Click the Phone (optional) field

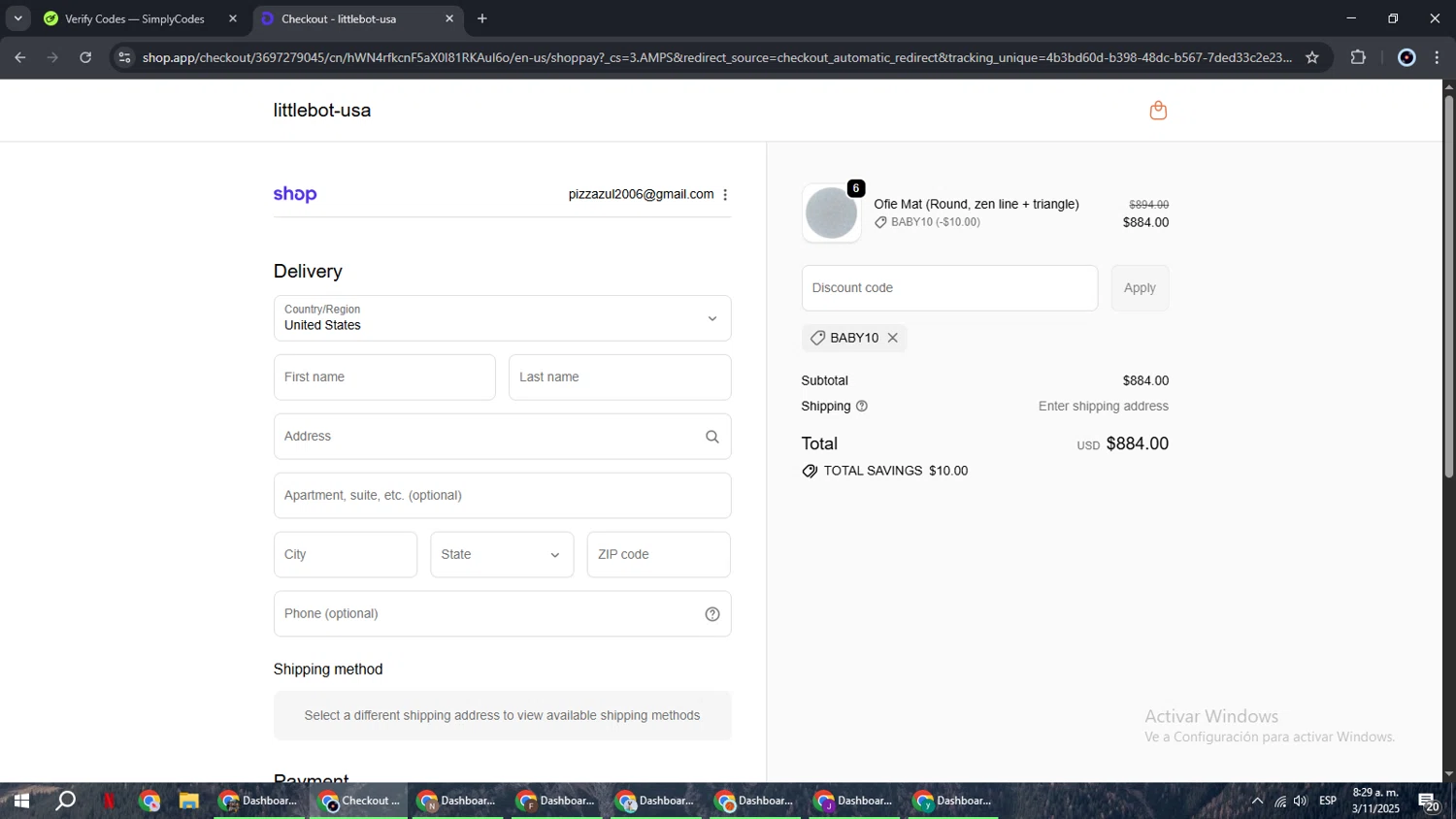(503, 614)
